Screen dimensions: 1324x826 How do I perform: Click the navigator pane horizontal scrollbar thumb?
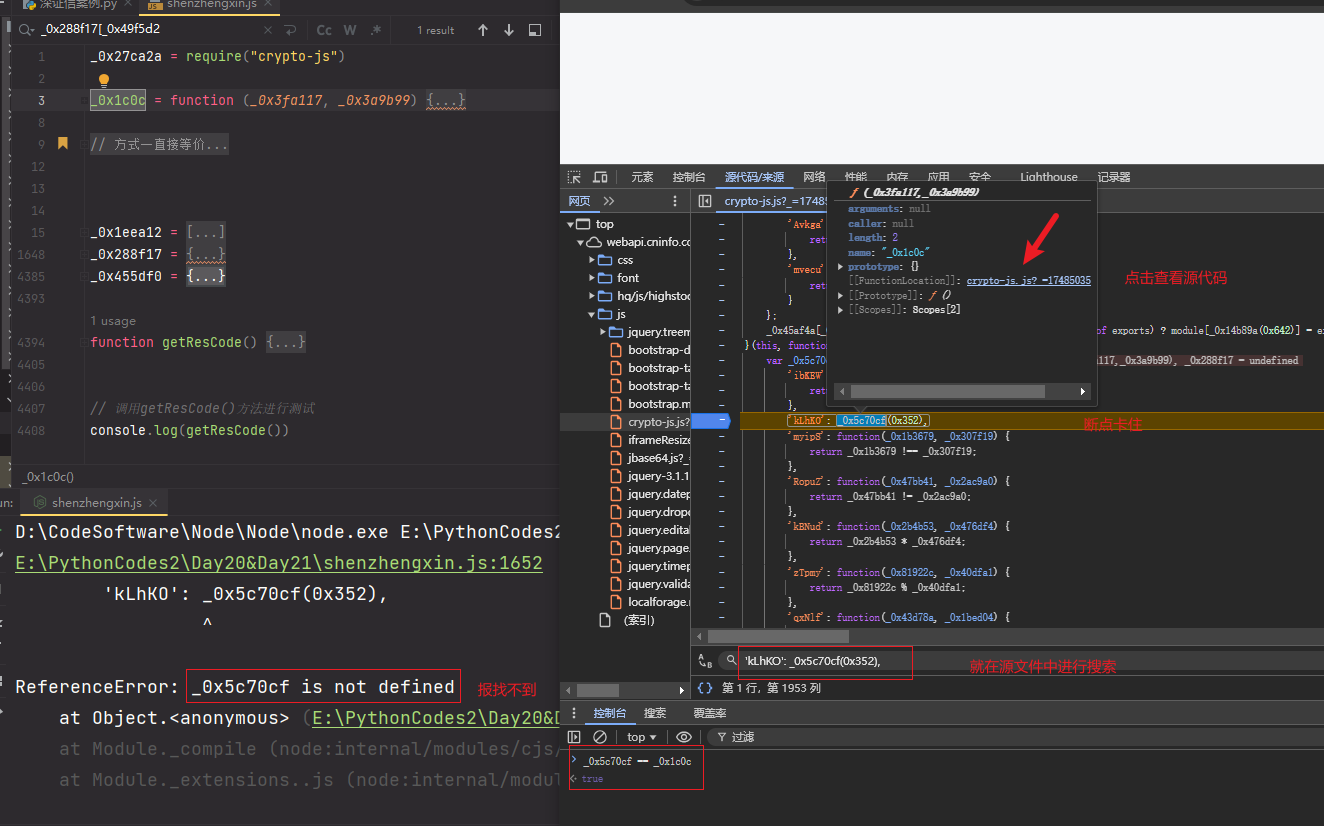(598, 690)
